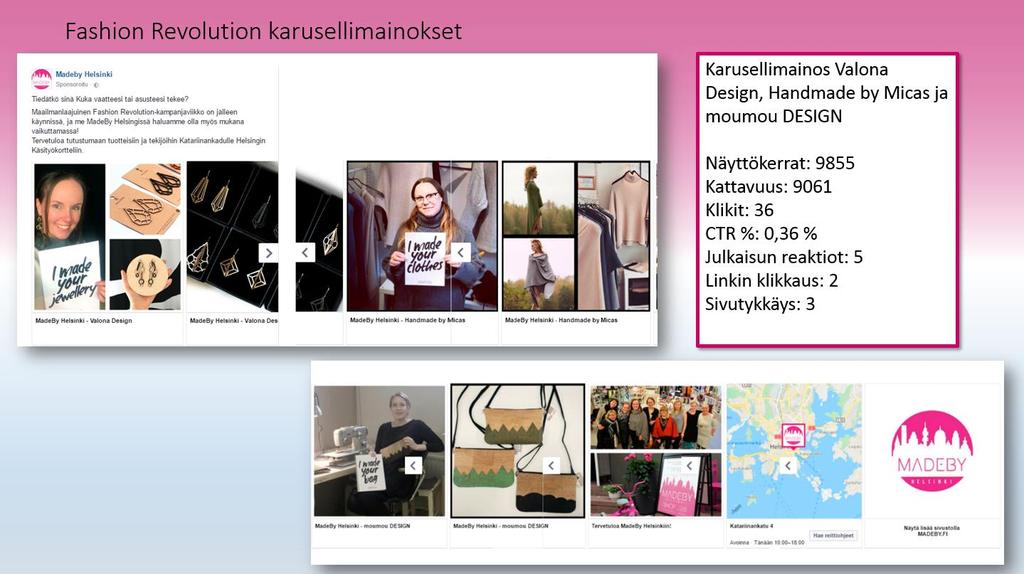Open the 'I made your jewellery' woman photo
Screen dimensions: 1024x574
69,236
